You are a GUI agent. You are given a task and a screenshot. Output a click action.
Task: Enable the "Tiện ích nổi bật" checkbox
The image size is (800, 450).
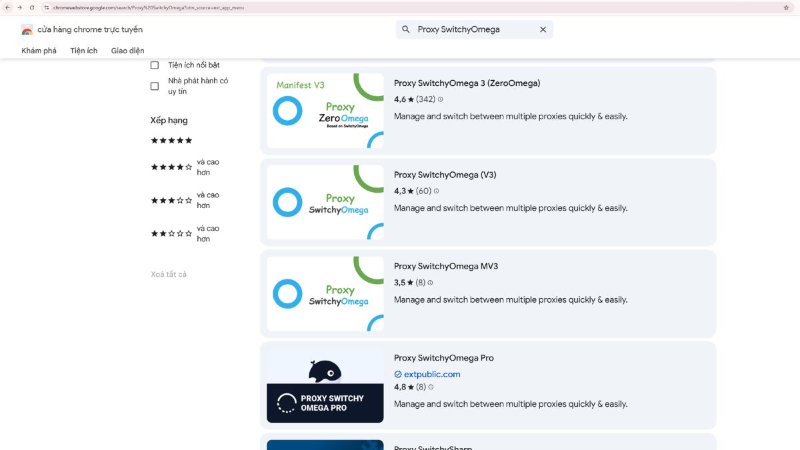[155, 65]
